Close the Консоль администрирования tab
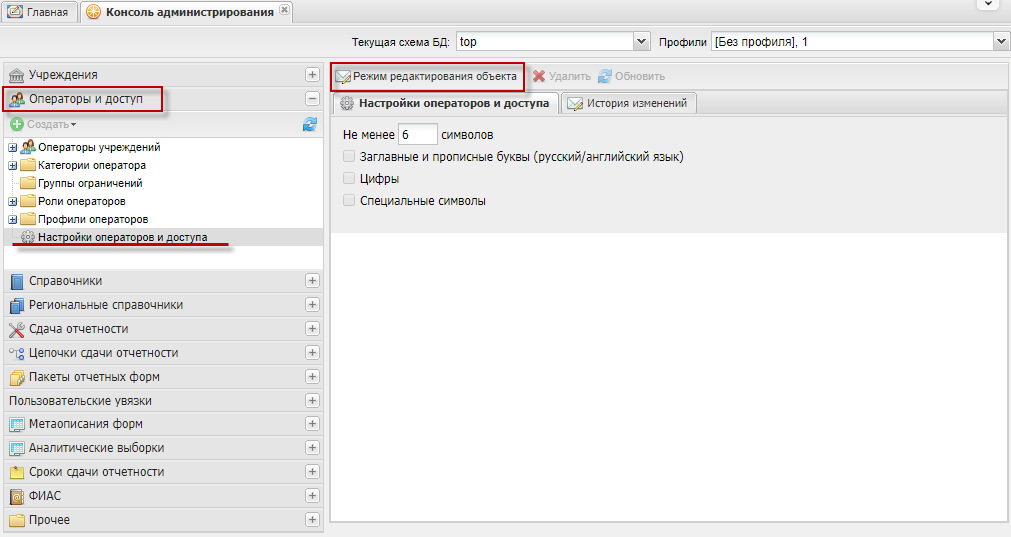The image size is (1011, 537). 285,10
